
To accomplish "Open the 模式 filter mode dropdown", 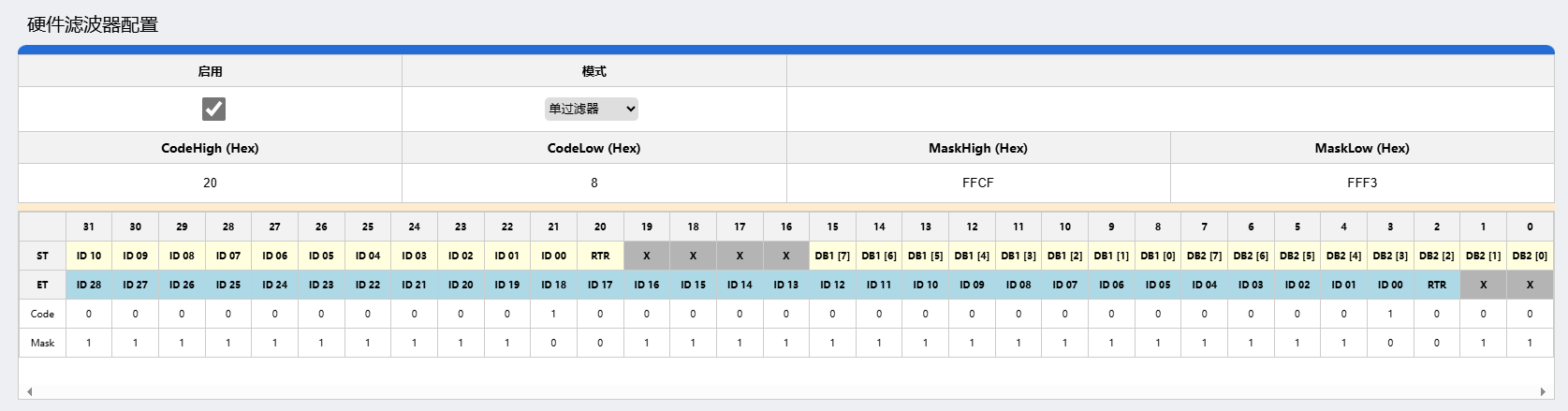I will pyautogui.click(x=592, y=110).
